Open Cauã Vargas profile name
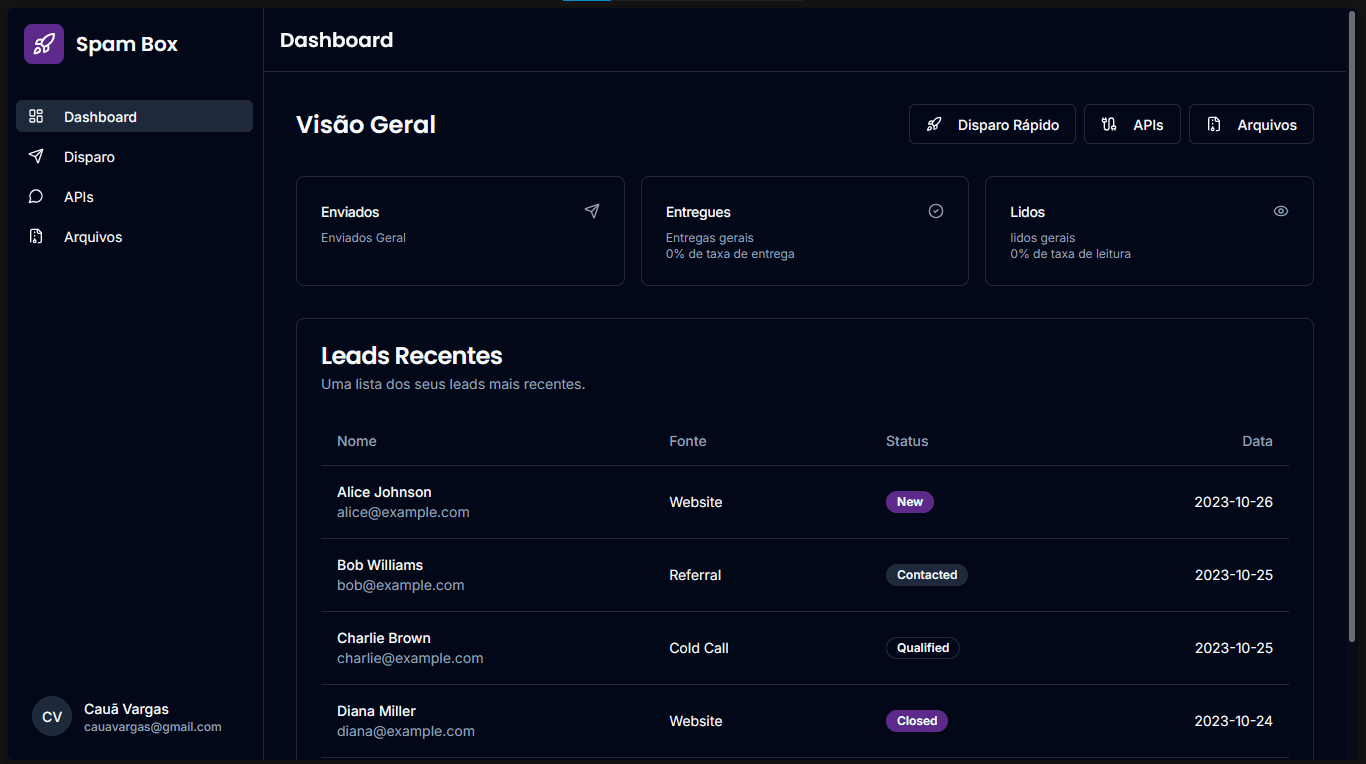Image resolution: width=1366 pixels, height=764 pixels. [126, 709]
